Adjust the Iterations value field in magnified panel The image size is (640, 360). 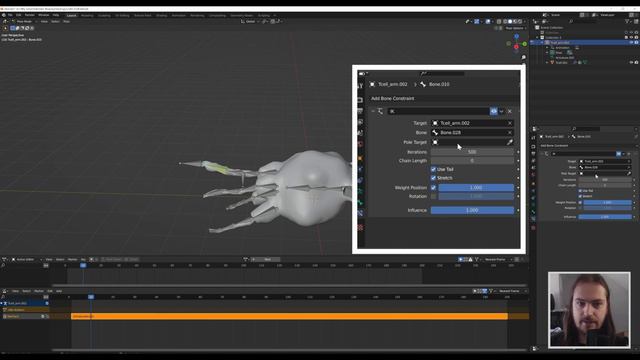(x=472, y=152)
